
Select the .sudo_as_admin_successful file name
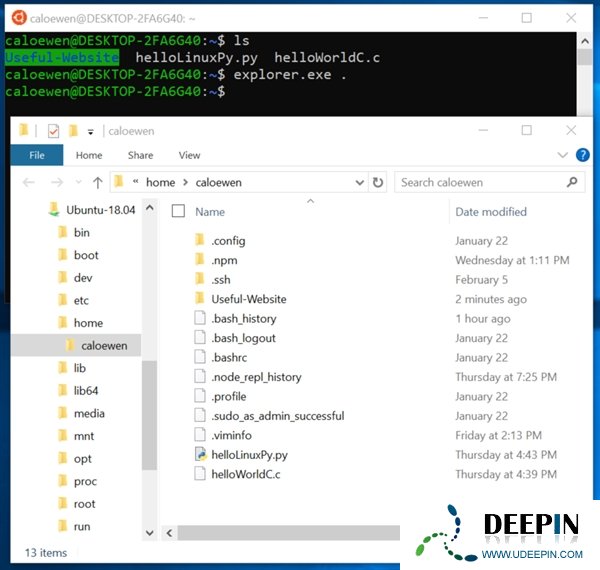click(x=278, y=416)
